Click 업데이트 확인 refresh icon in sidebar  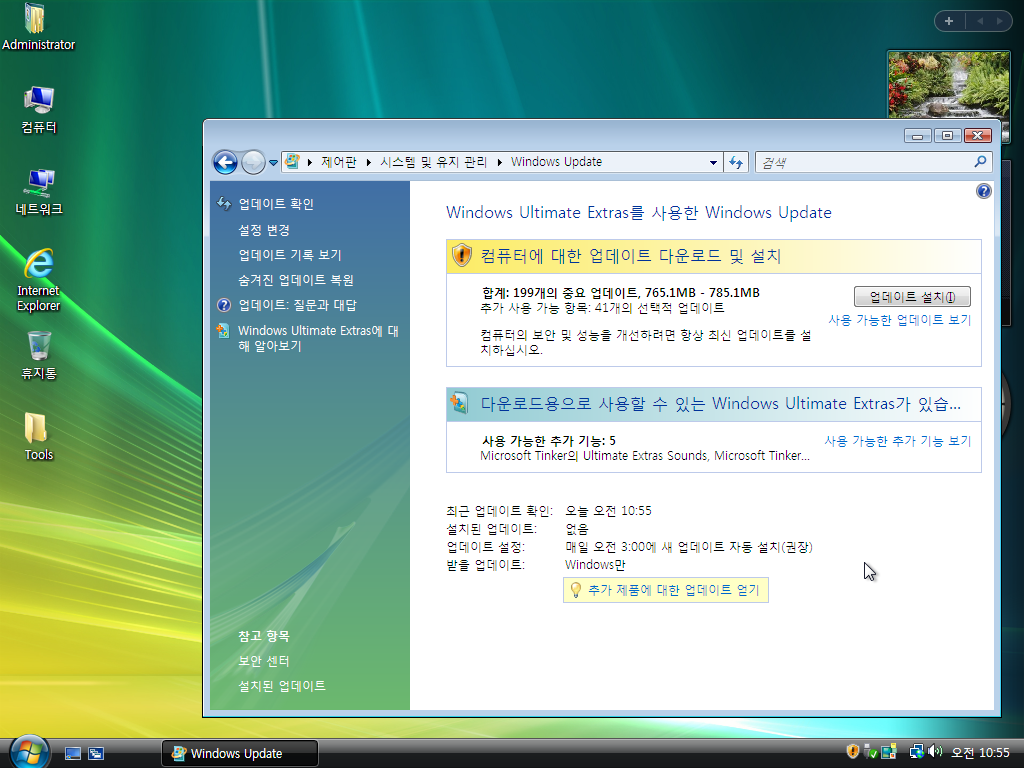coord(224,204)
